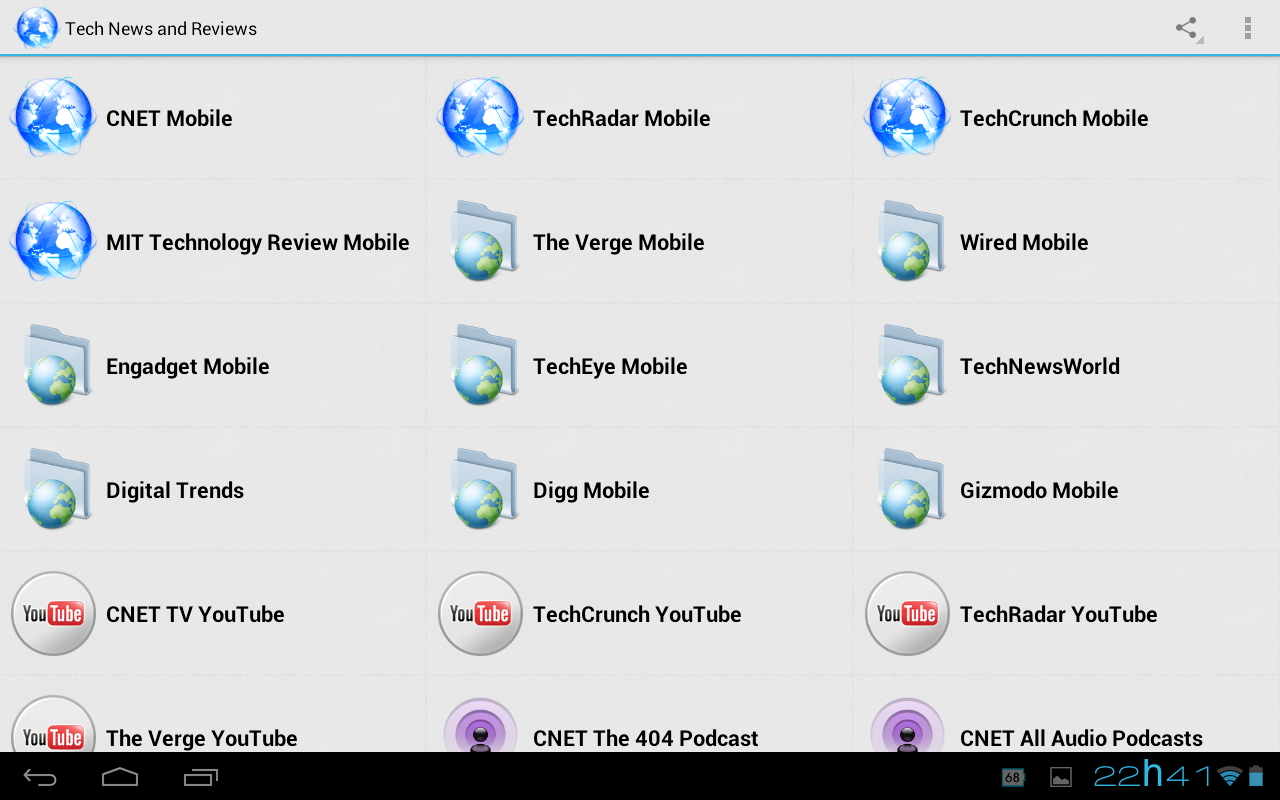Tap the CNET All Audio Podcasts icon
1280x800 pixels.
[907, 725]
